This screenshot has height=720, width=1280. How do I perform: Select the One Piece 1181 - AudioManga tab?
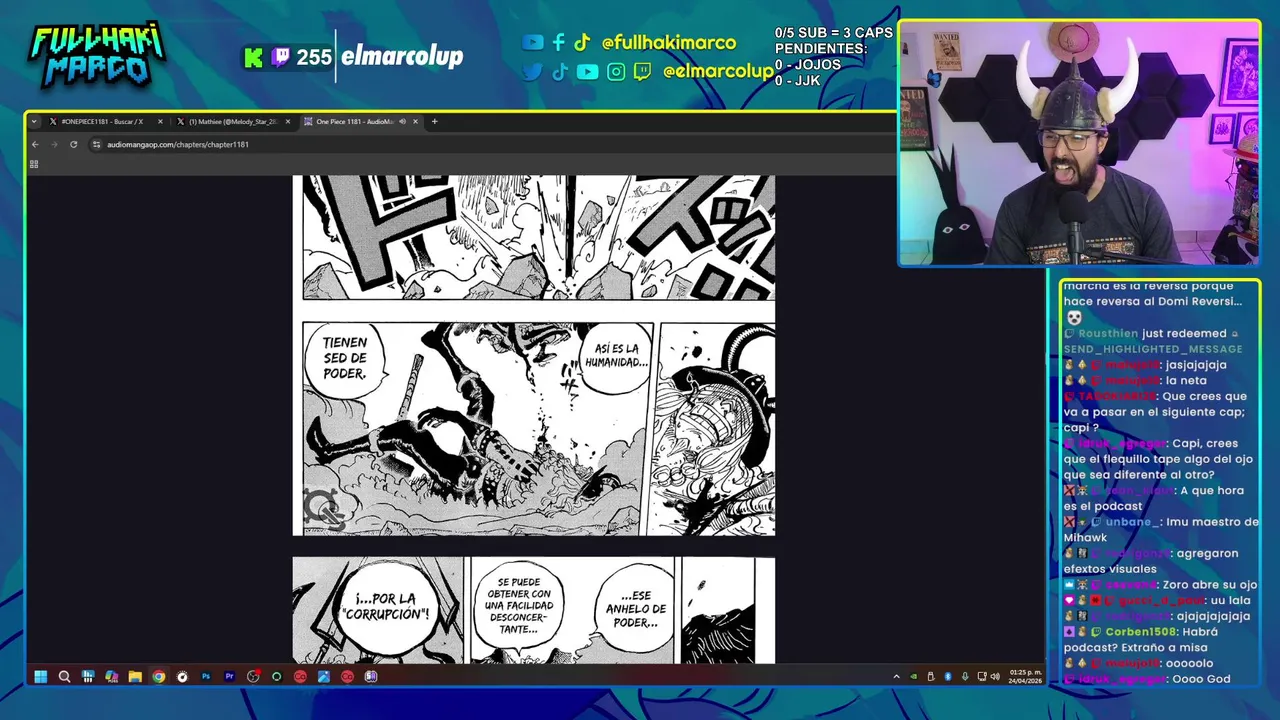tap(360, 122)
